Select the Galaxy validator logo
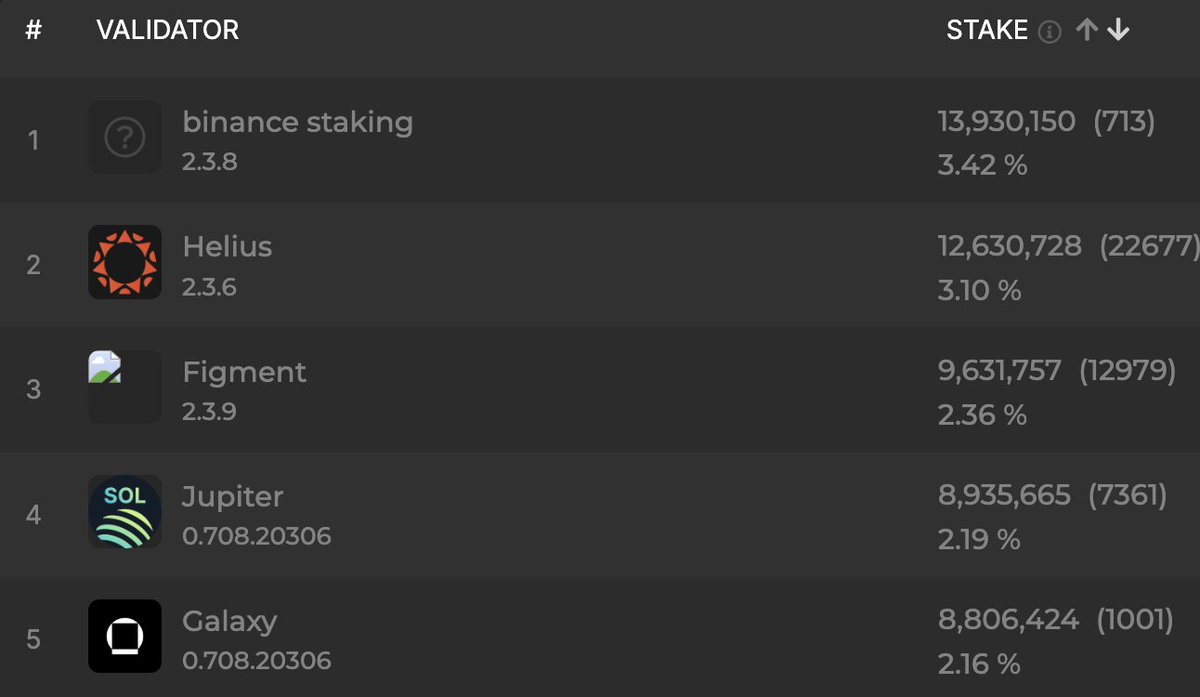The height and width of the screenshot is (697, 1200). 125,636
